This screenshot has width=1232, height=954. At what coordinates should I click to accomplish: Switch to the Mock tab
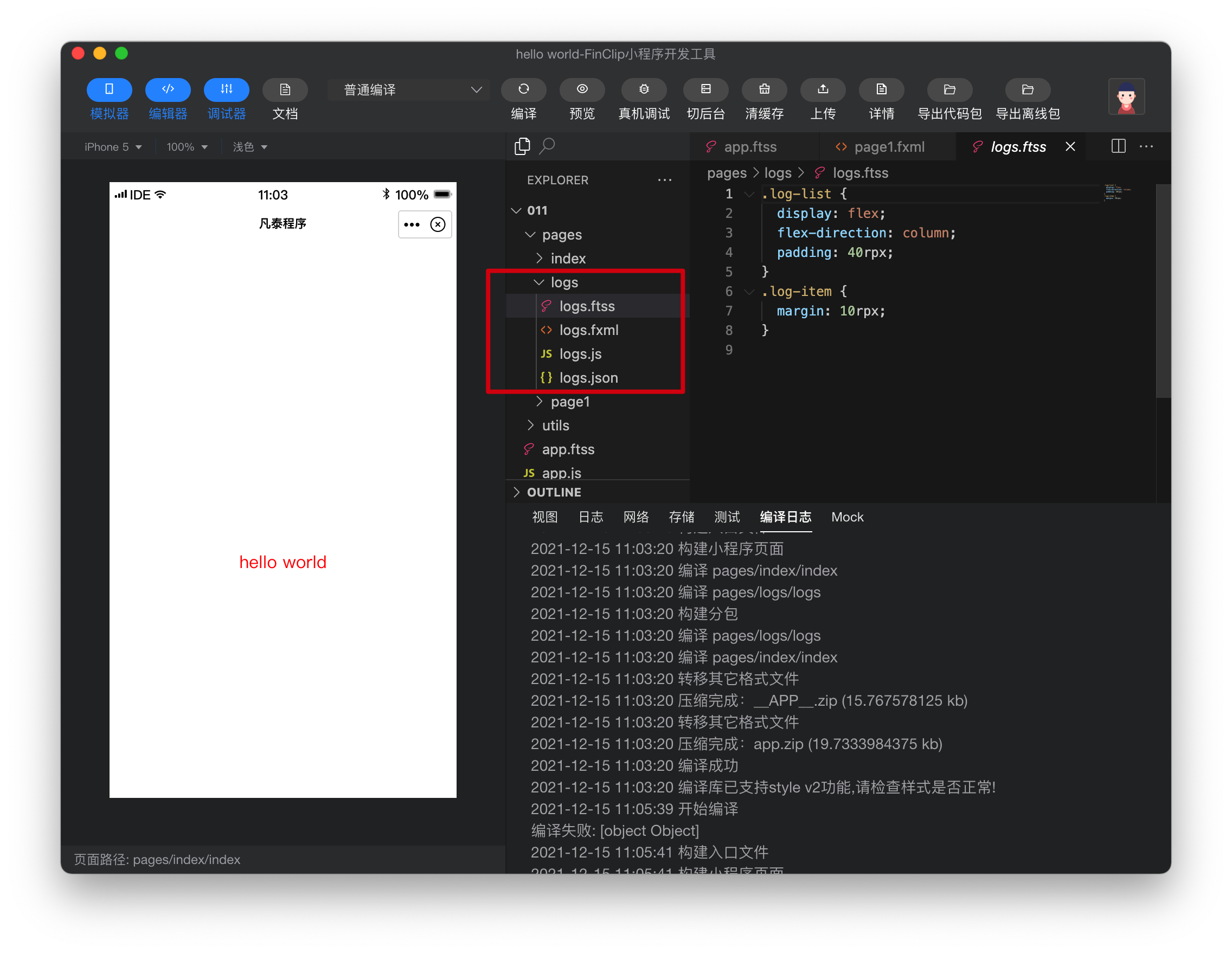coord(848,517)
